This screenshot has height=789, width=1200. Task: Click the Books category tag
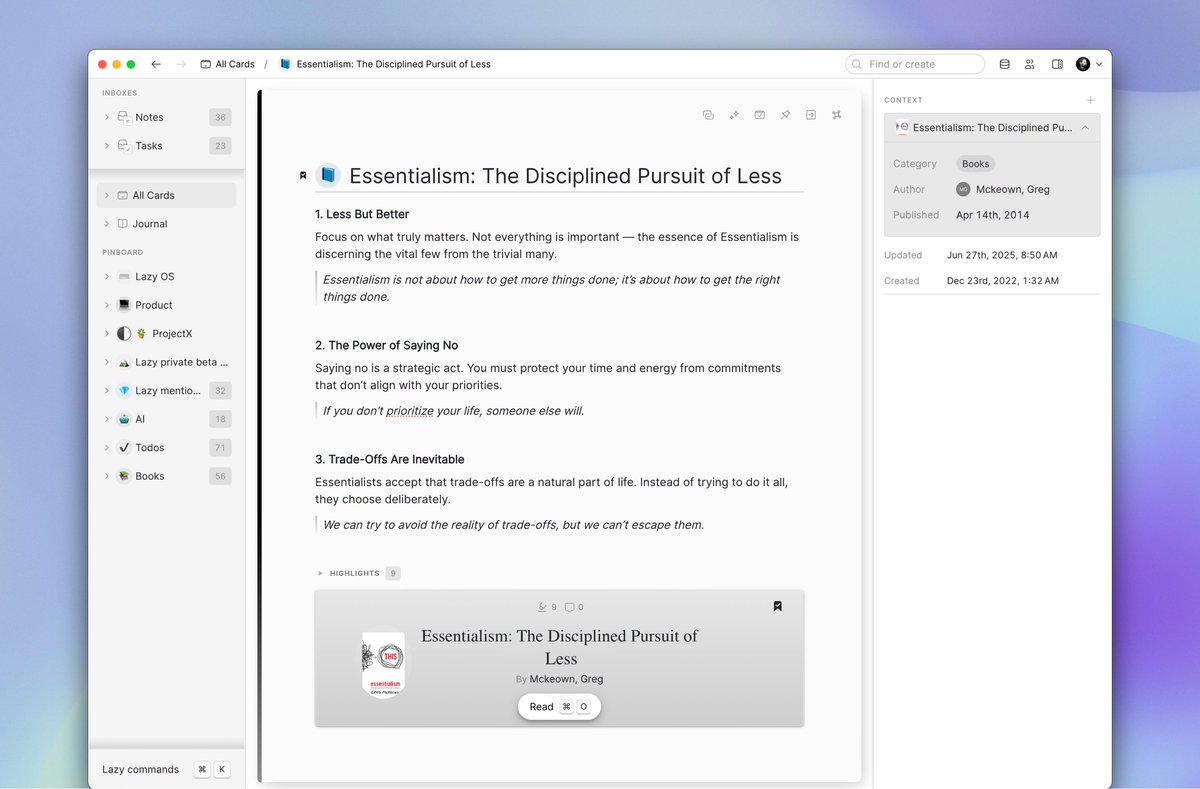(x=975, y=164)
